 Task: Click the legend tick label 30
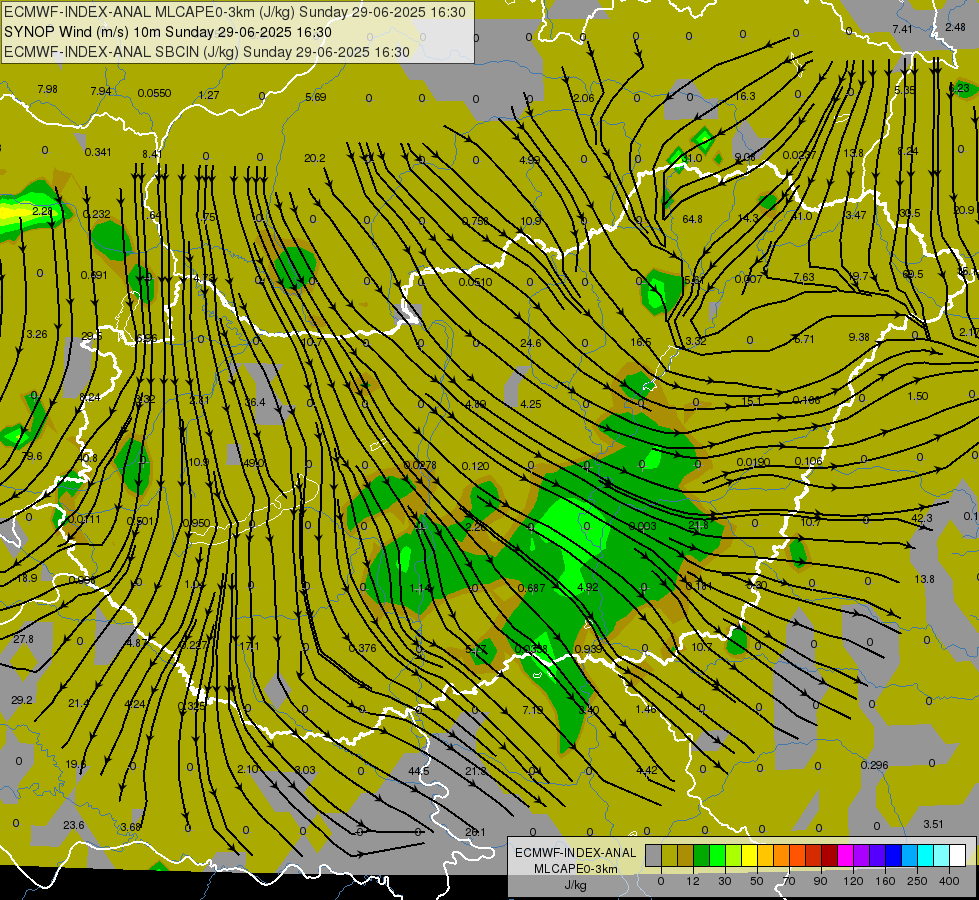click(x=725, y=881)
